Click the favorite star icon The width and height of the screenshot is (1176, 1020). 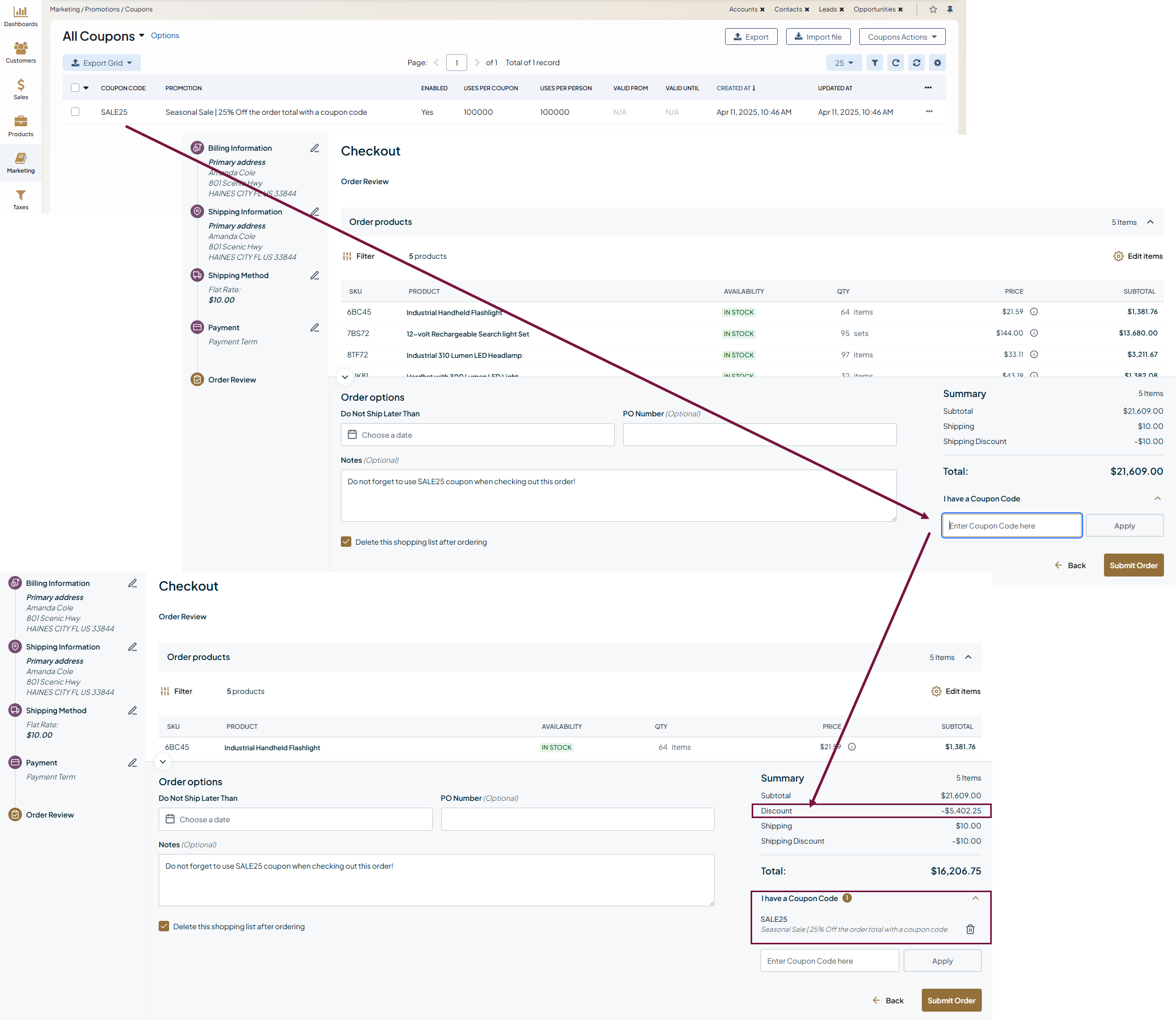(933, 9)
